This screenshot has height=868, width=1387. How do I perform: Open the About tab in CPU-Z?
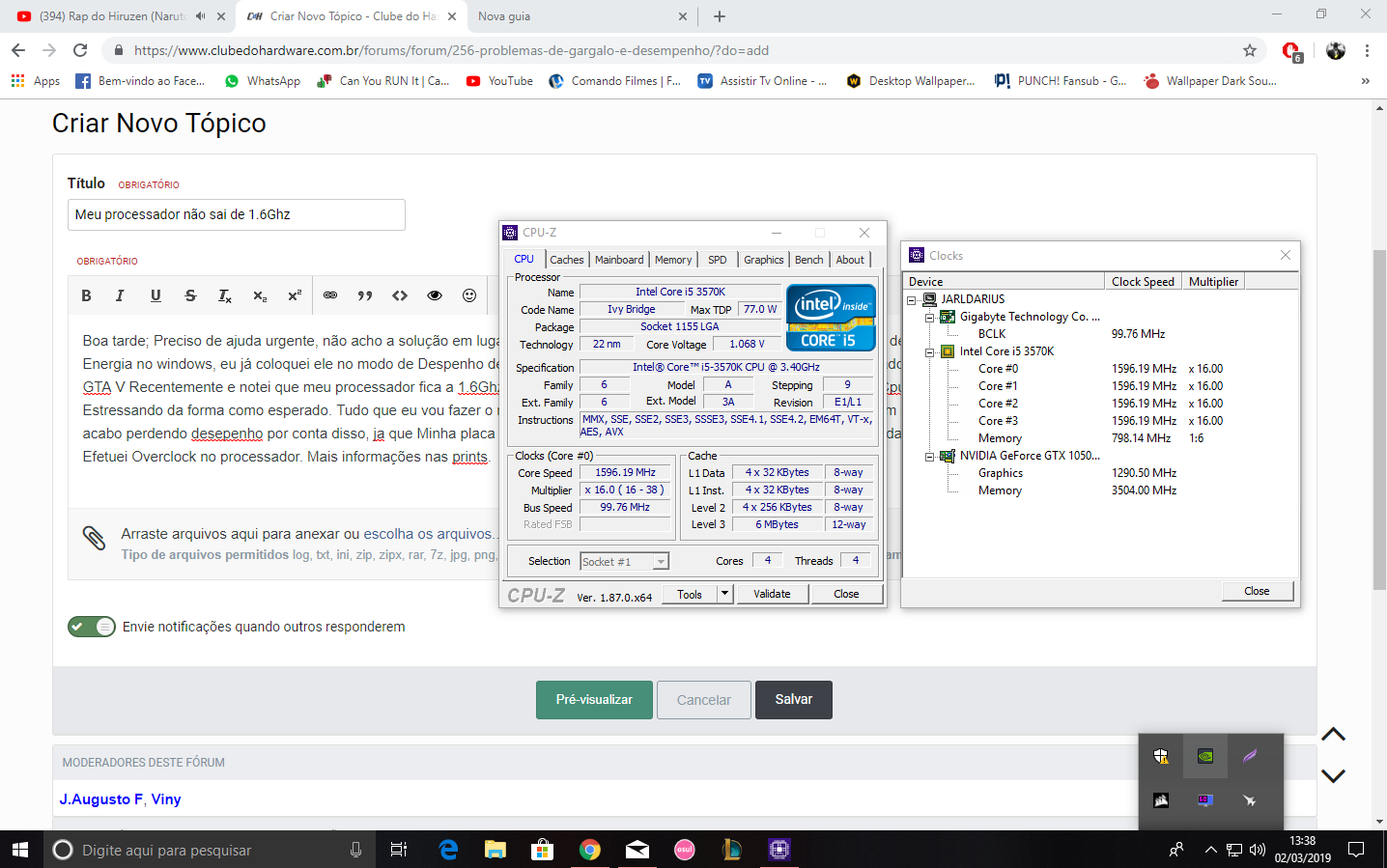click(850, 260)
